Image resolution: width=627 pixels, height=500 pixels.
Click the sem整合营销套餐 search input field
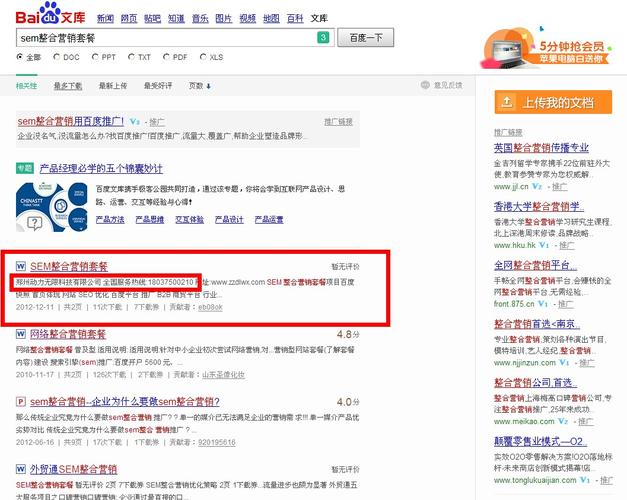click(165, 38)
